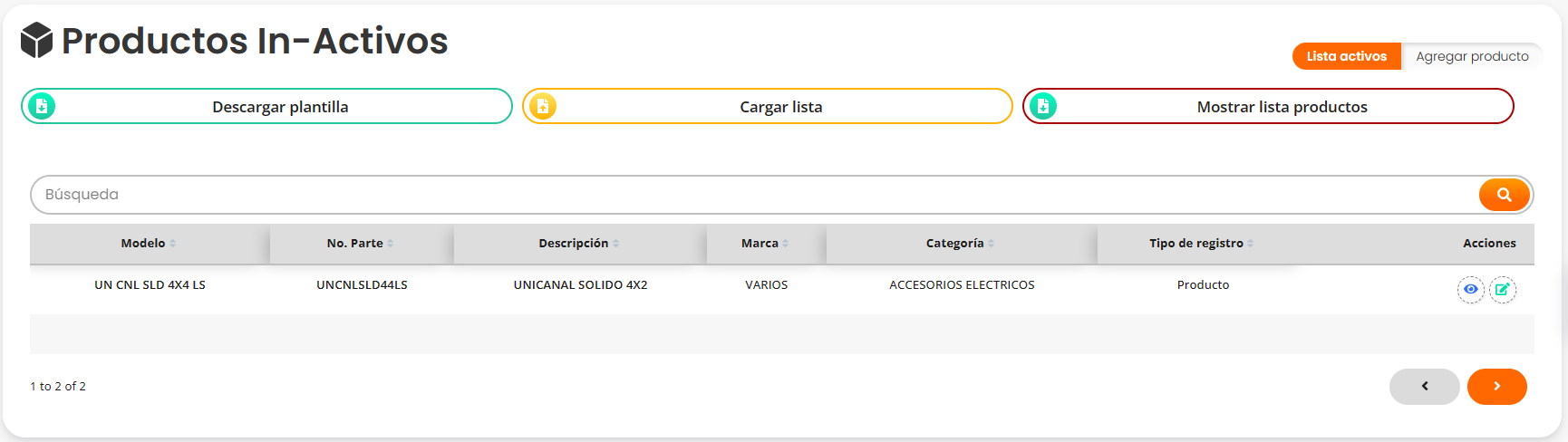Click the product box icon by title
This screenshot has width=1568, height=442.
[36, 41]
